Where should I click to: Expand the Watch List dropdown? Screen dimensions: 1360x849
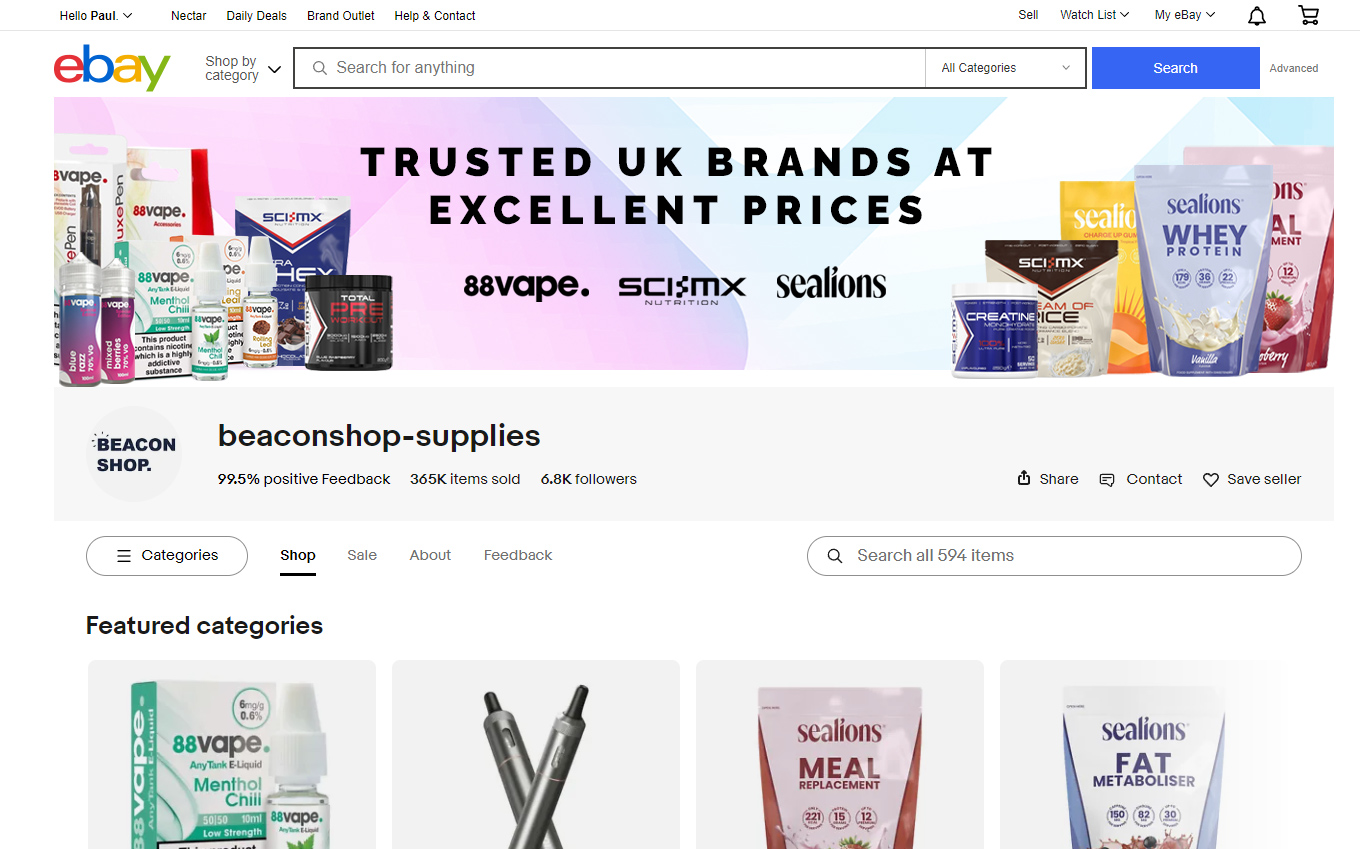pos(1094,15)
